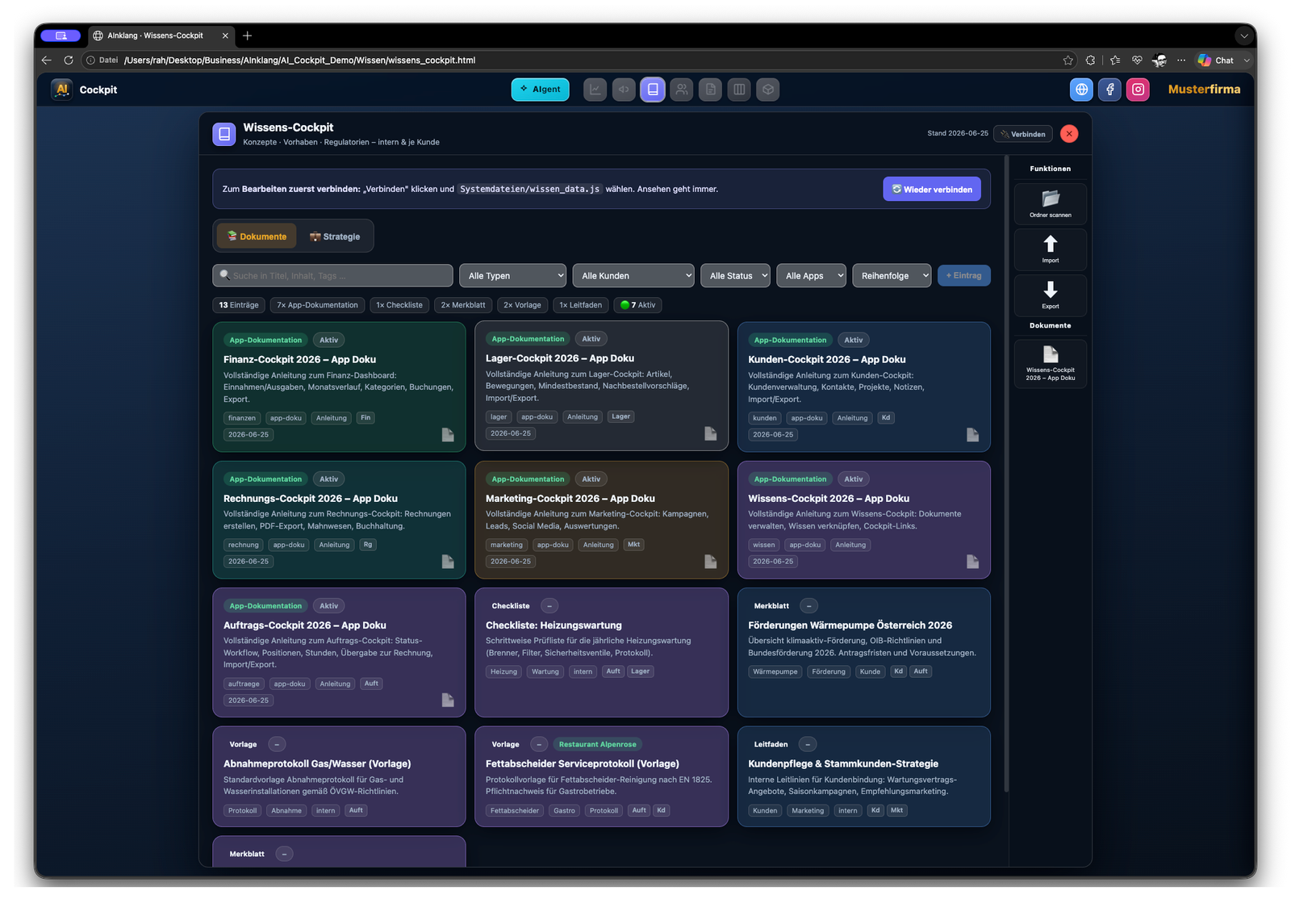Expand the browser tab list chevron
The height and width of the screenshot is (924, 1291).
point(1245,36)
